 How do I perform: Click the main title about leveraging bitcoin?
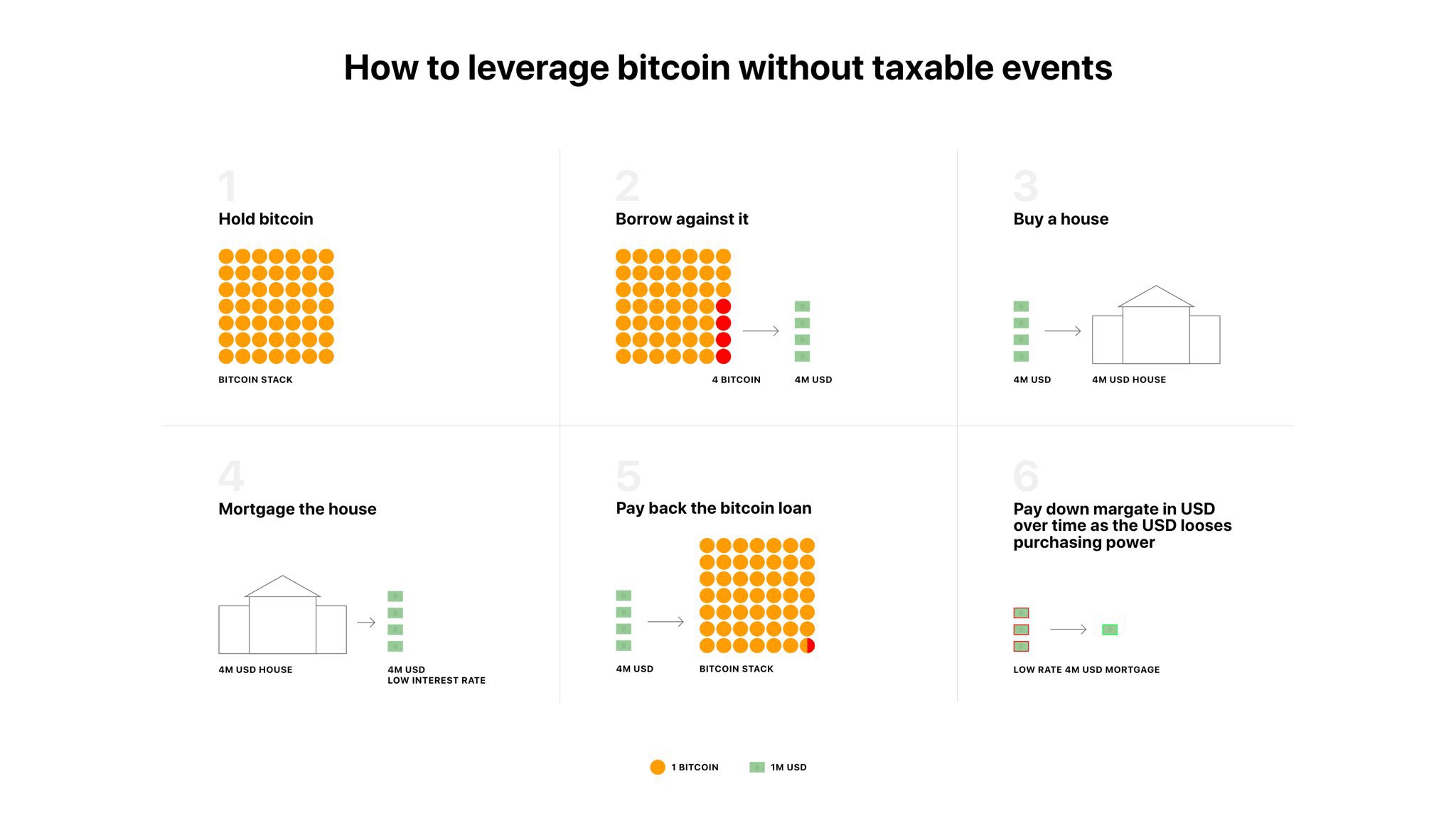tap(728, 68)
